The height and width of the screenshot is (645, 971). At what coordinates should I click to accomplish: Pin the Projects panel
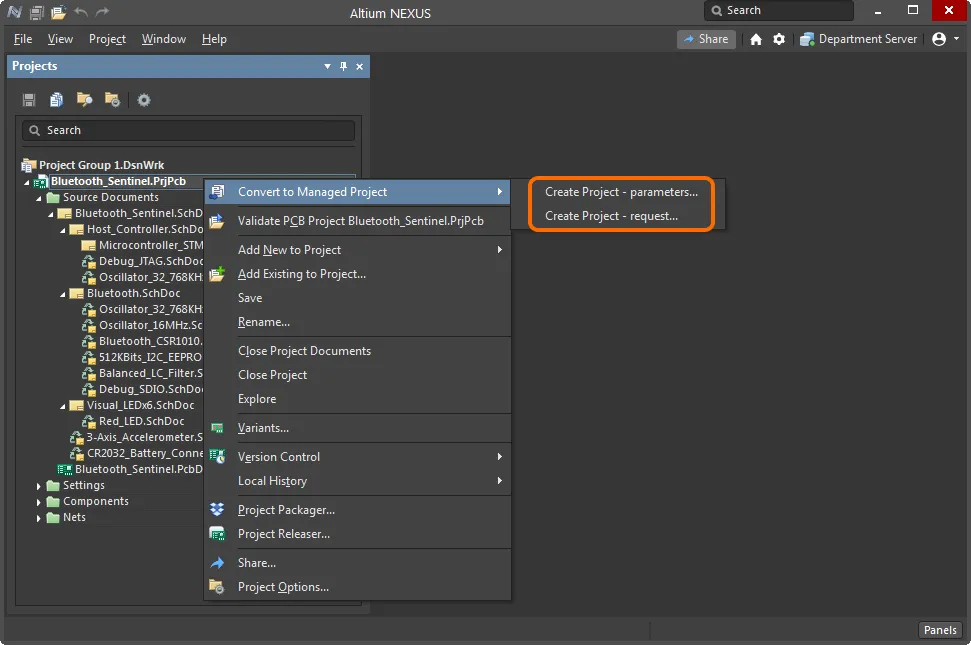click(344, 66)
